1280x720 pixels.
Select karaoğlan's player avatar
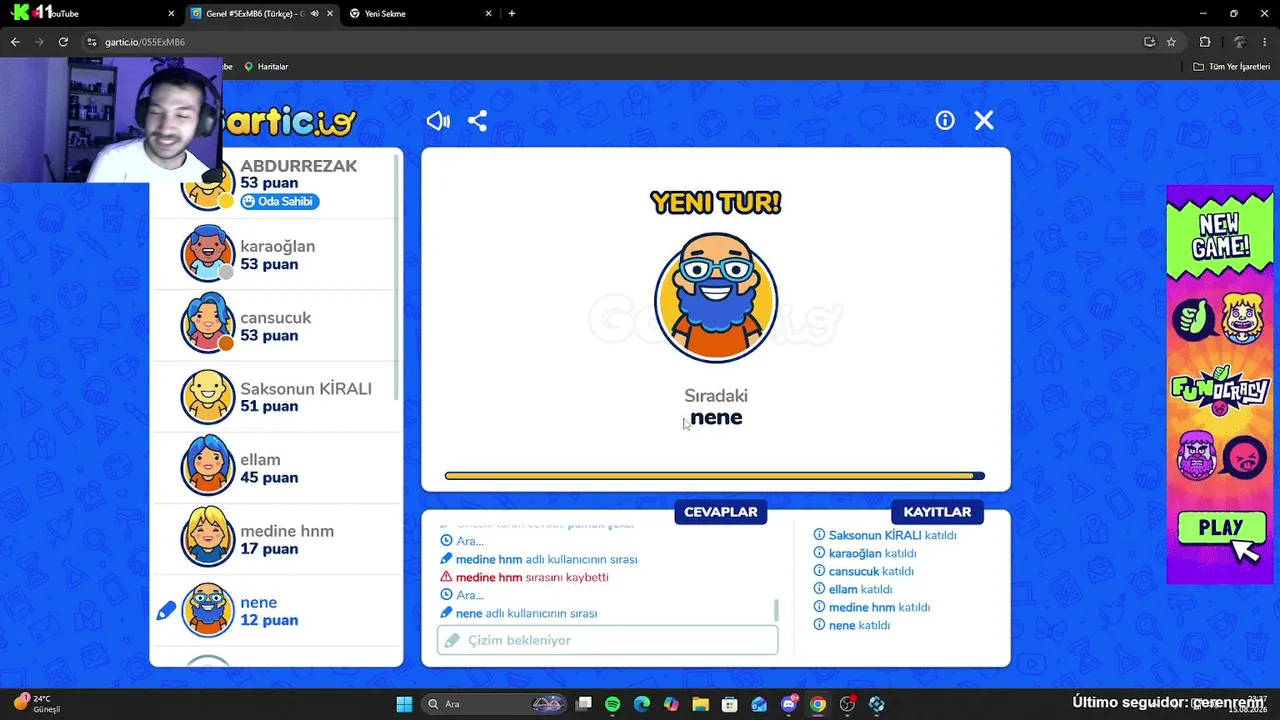pyautogui.click(x=208, y=254)
